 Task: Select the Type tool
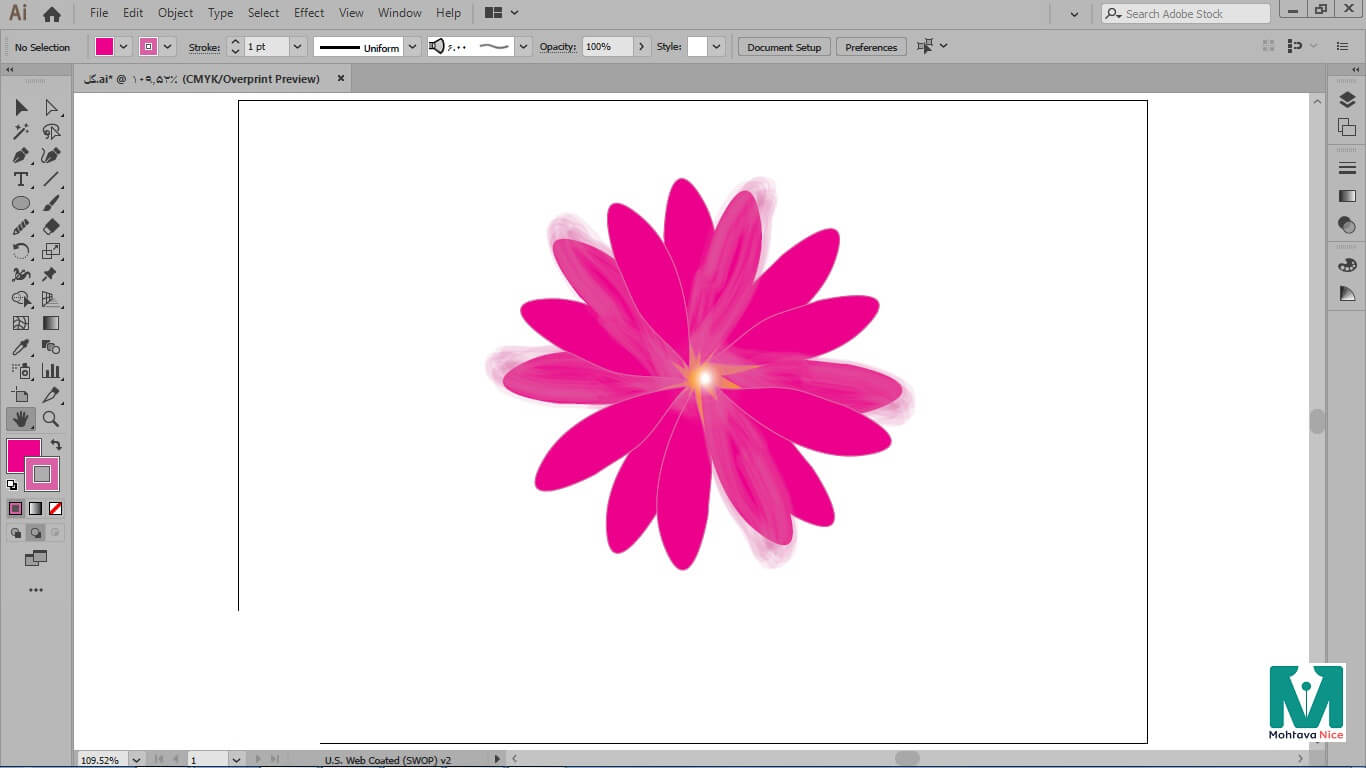pyautogui.click(x=20, y=180)
